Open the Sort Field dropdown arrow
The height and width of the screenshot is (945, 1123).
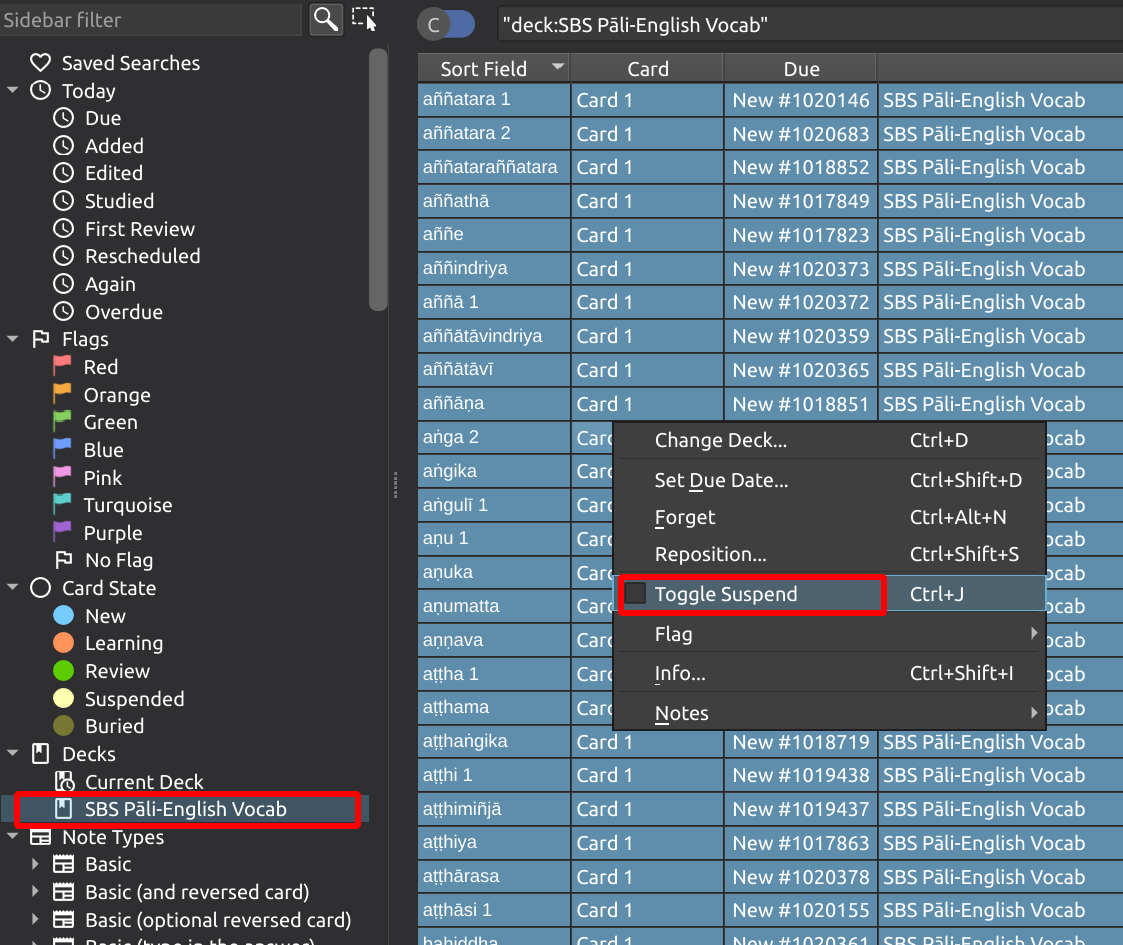pos(558,68)
